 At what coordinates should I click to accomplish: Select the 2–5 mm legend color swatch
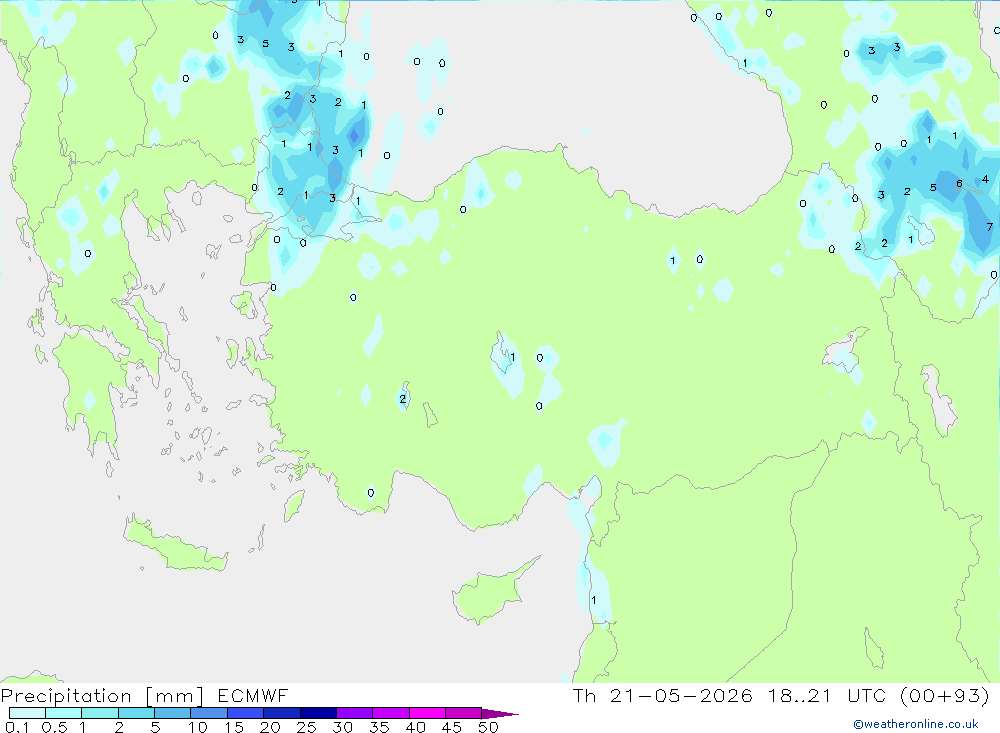(x=136, y=713)
